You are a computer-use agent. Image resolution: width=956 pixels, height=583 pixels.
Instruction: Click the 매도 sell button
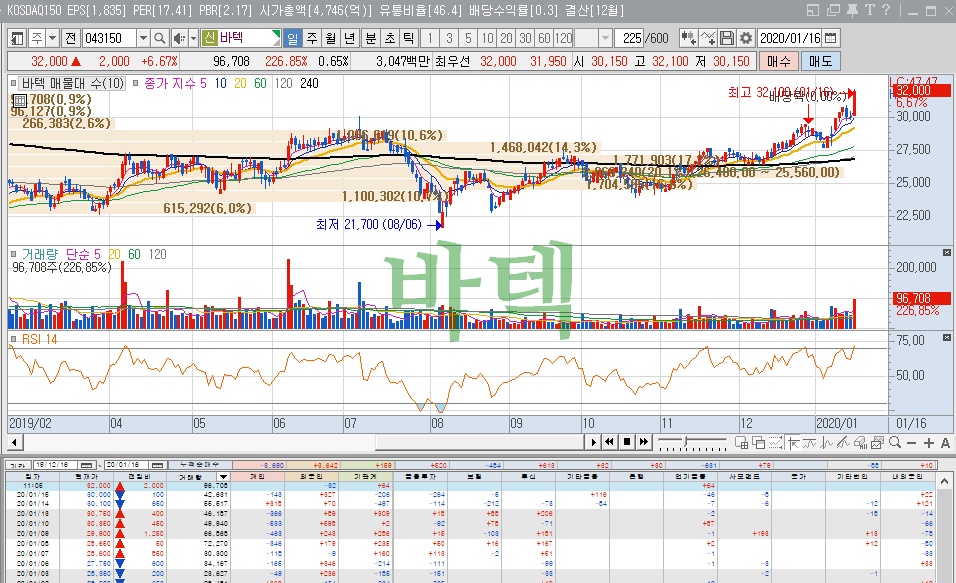pyautogui.click(x=820, y=61)
